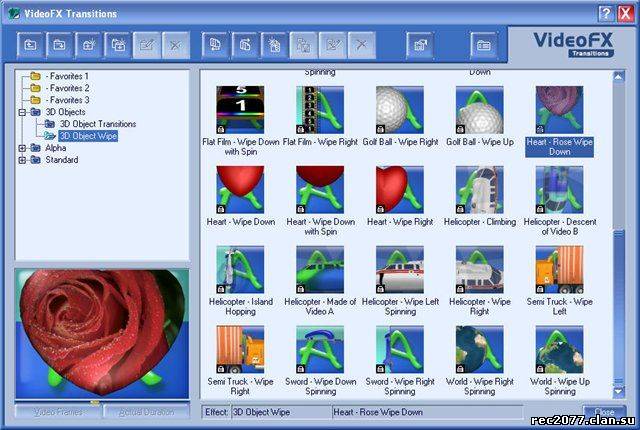This screenshot has width=640, height=430.
Task: Click lock icon on Heart - Wipe Down thumbnail
Action: tap(221, 209)
